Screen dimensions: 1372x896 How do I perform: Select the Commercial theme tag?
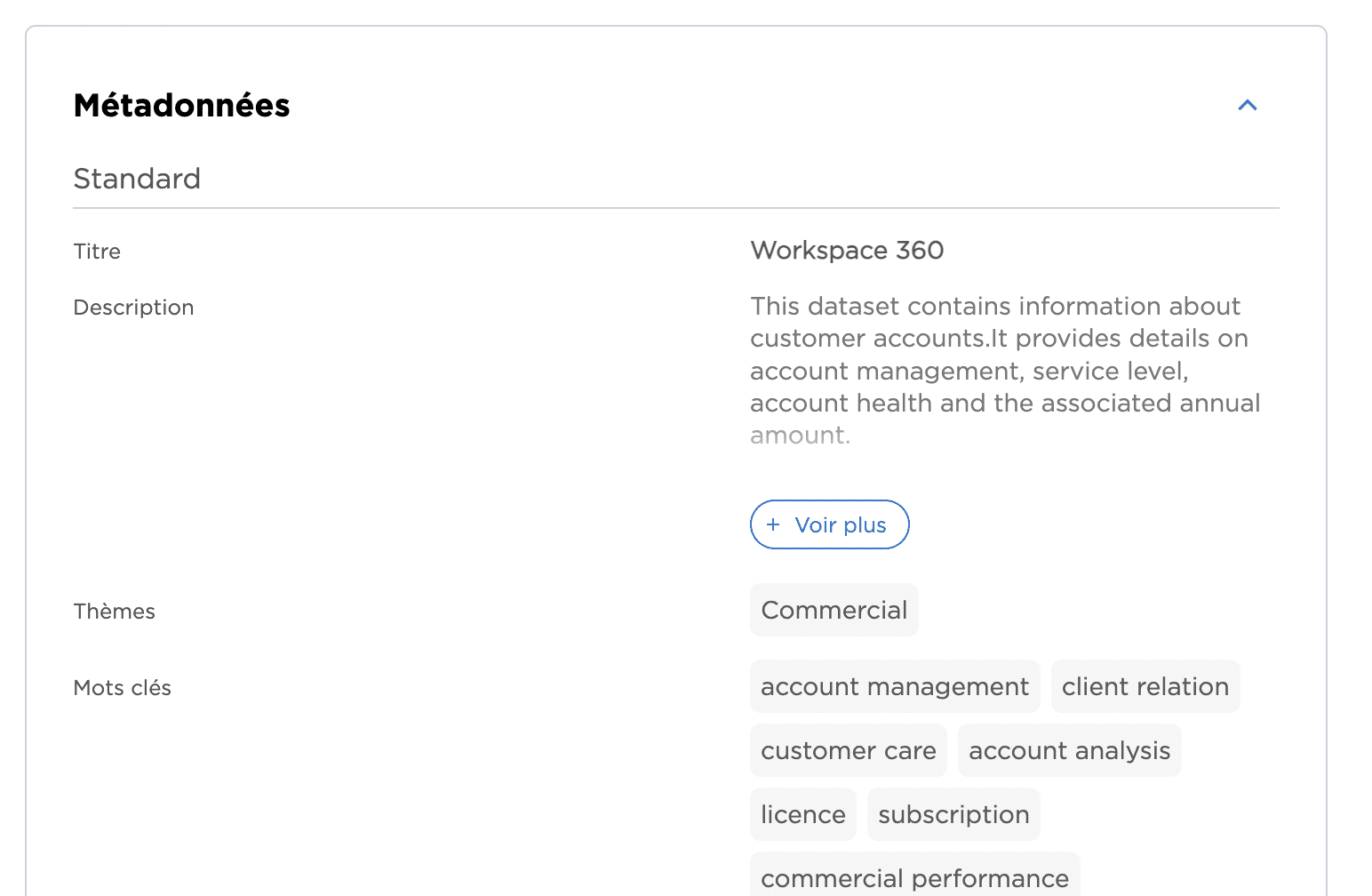coord(834,610)
